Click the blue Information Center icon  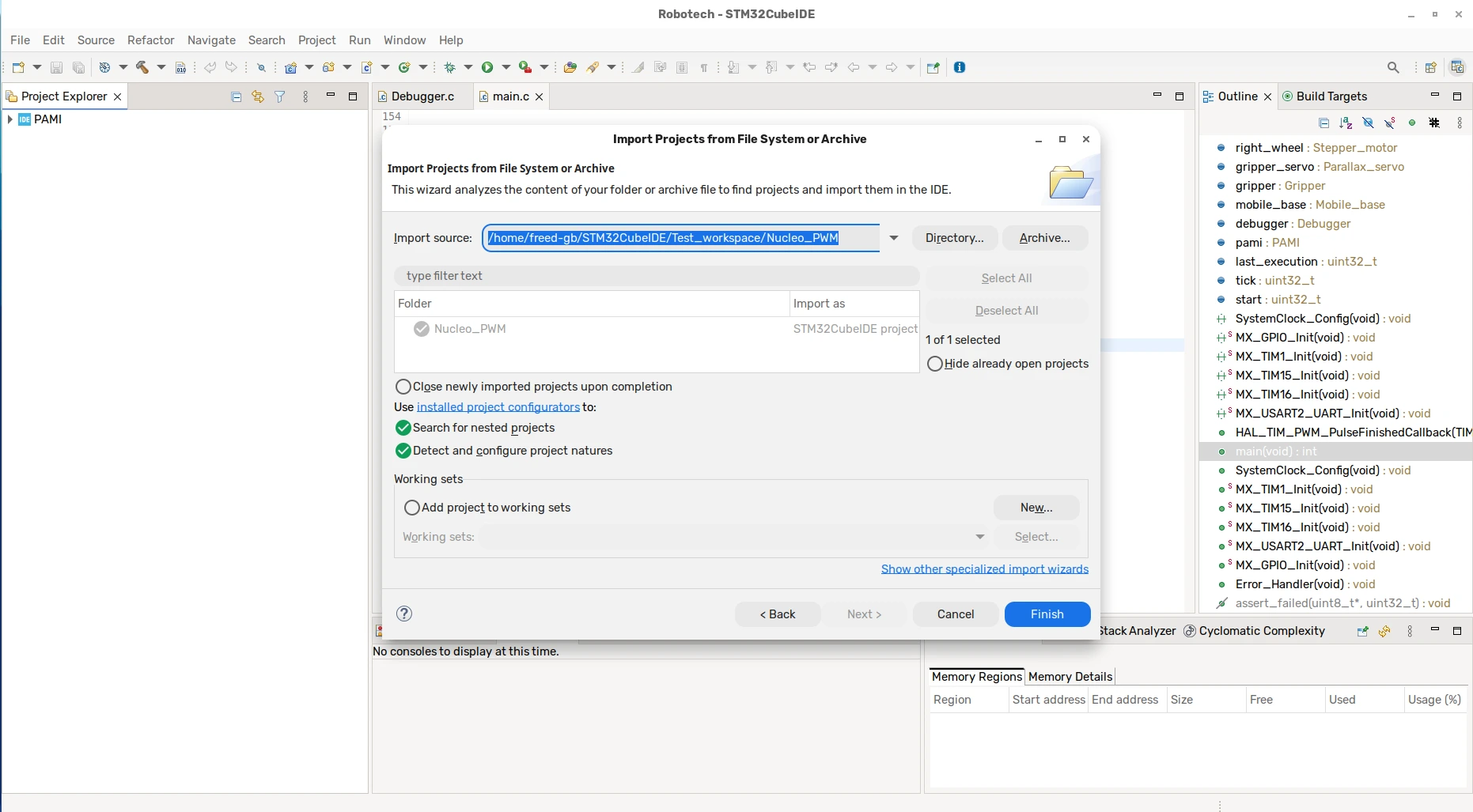tap(960, 67)
